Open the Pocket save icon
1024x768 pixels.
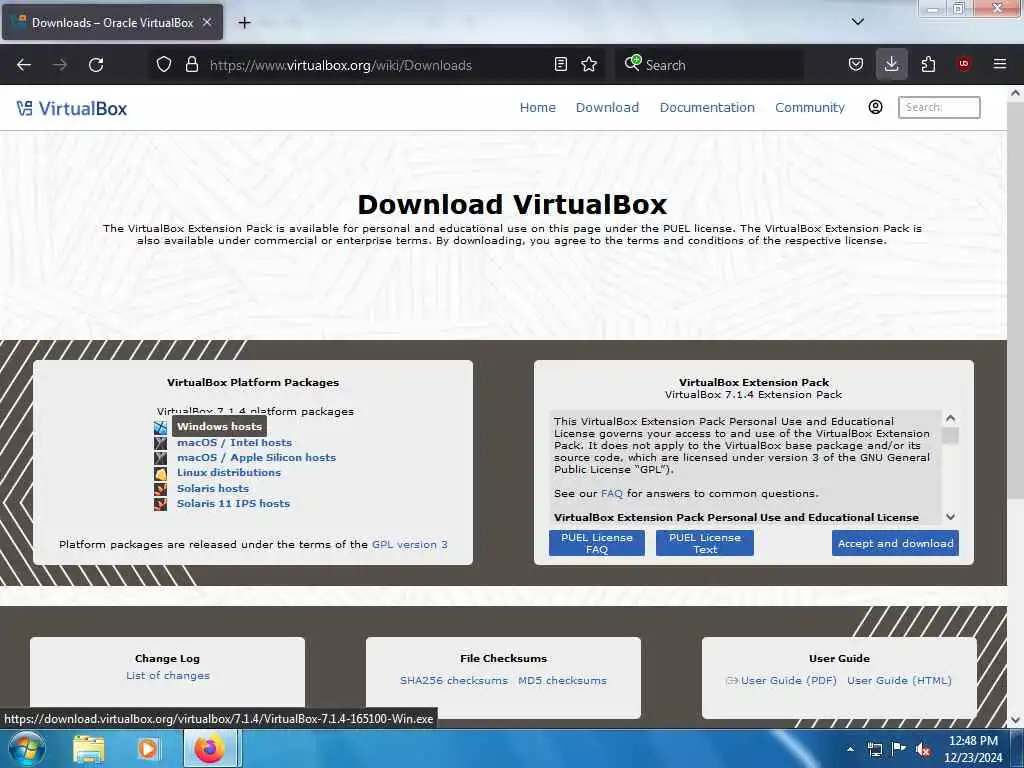856,64
